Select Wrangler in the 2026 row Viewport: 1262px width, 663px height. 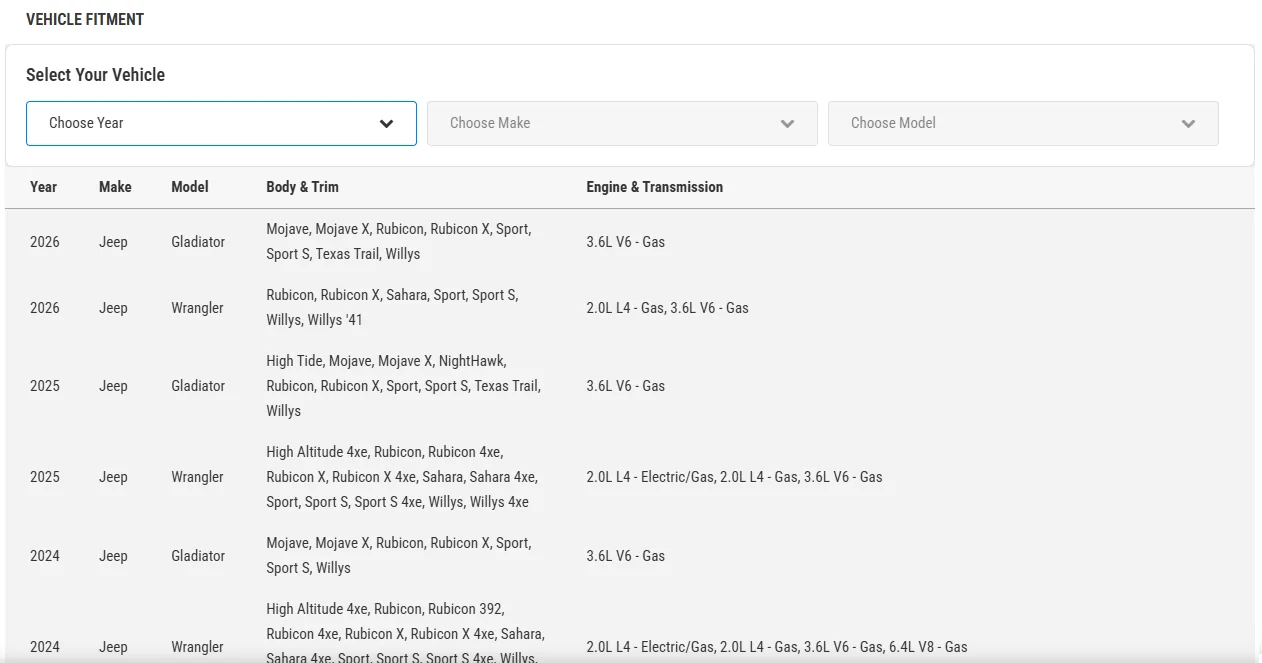197,308
